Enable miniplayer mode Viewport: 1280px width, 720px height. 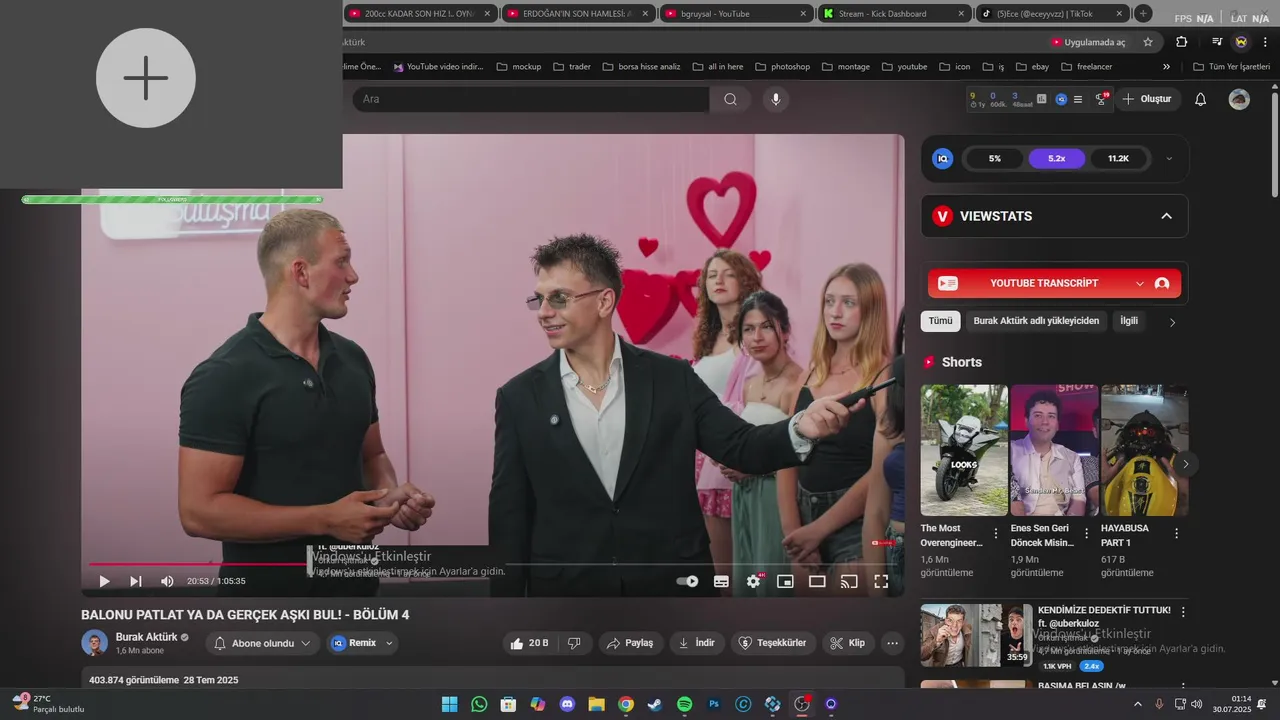(785, 581)
